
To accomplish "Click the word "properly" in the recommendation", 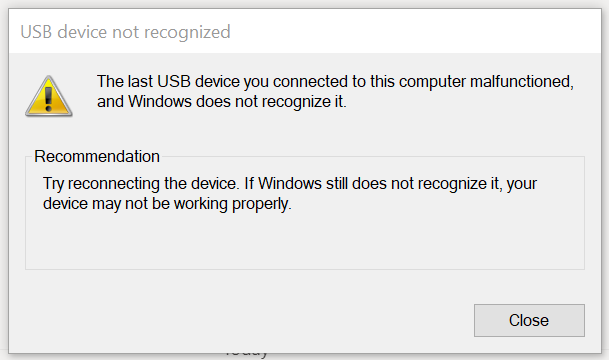I will (261, 203).
